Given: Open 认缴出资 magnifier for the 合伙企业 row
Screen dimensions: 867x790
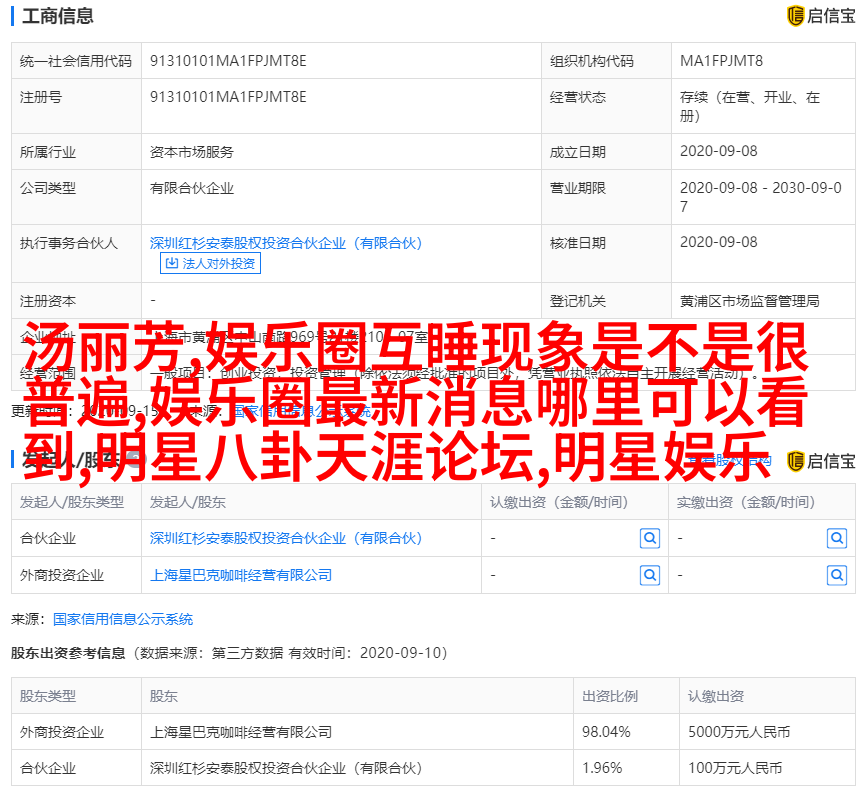Looking at the screenshot, I should coord(650,538).
